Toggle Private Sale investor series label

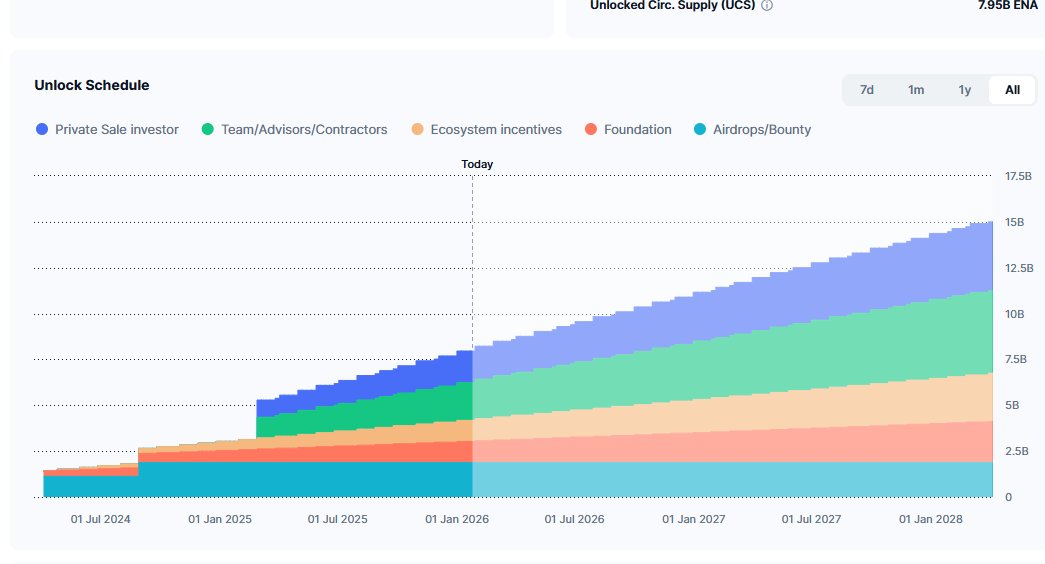(117, 129)
